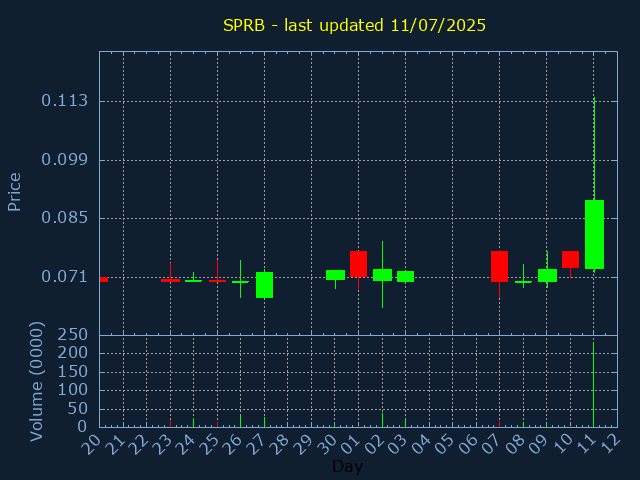Select the green candlestick body on day 09
640x480 pixels.
547,276
